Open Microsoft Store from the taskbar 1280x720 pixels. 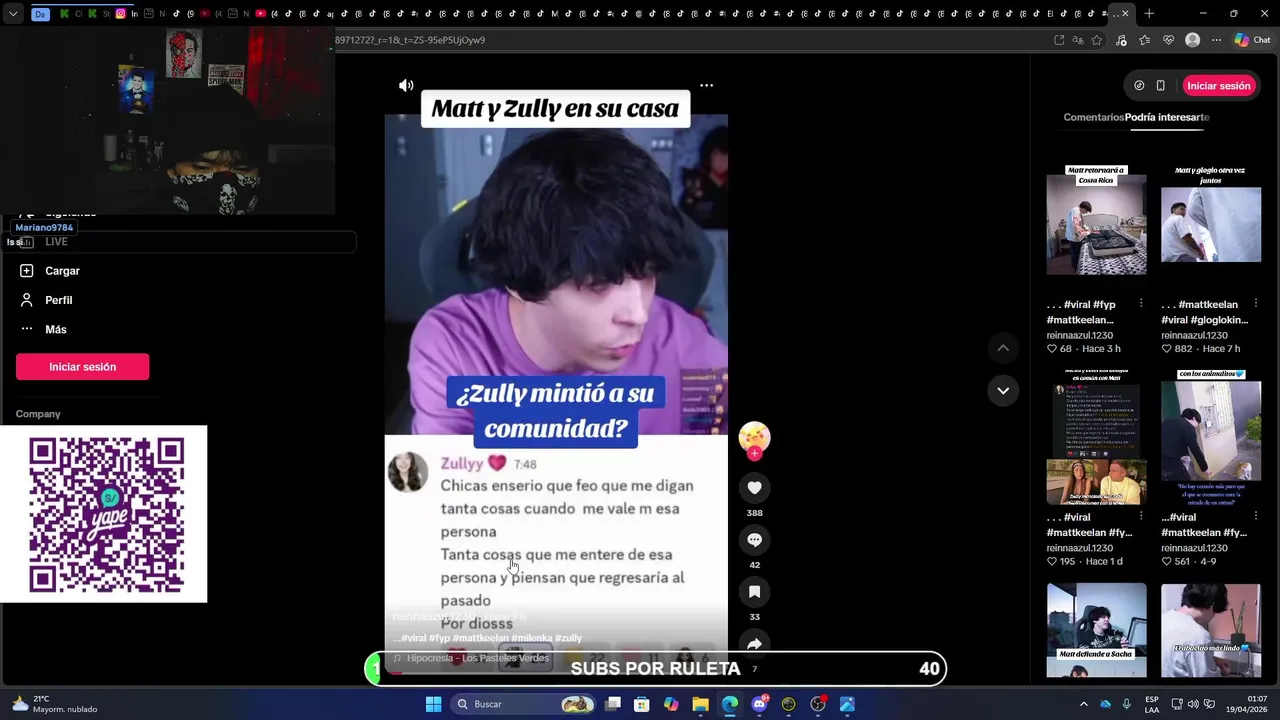pos(642,704)
